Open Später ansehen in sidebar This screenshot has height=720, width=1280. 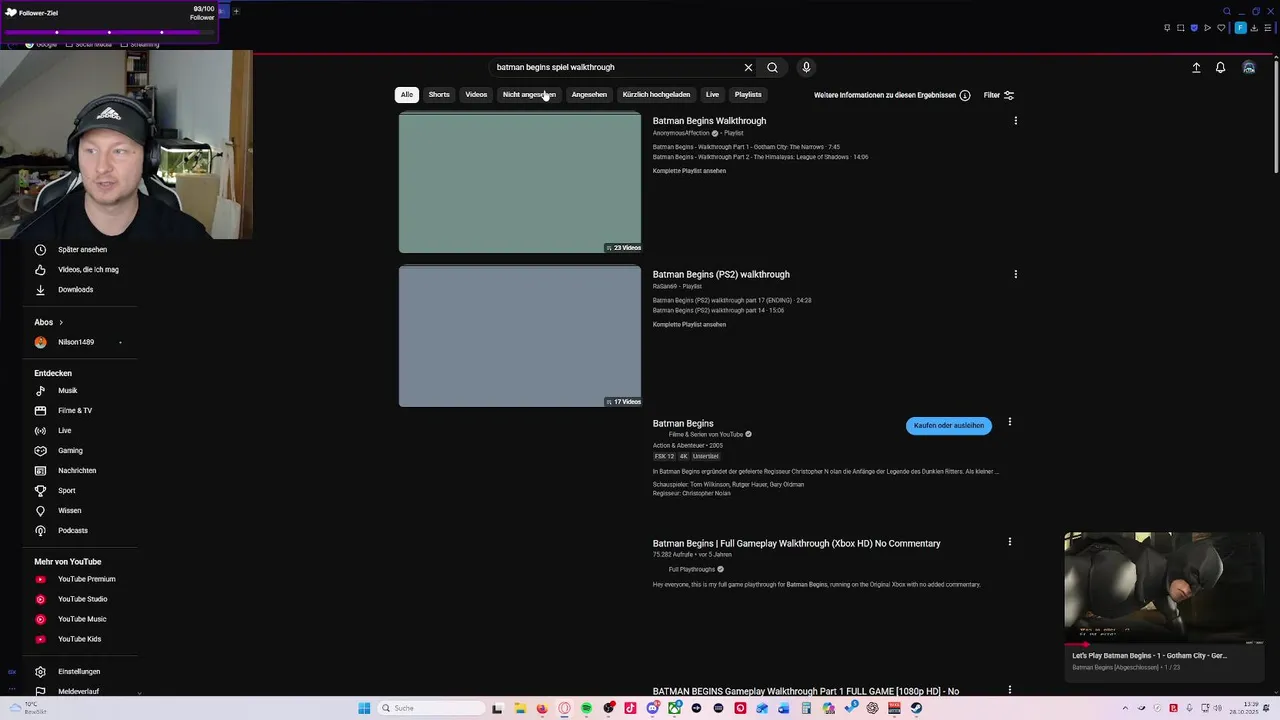click(80, 249)
